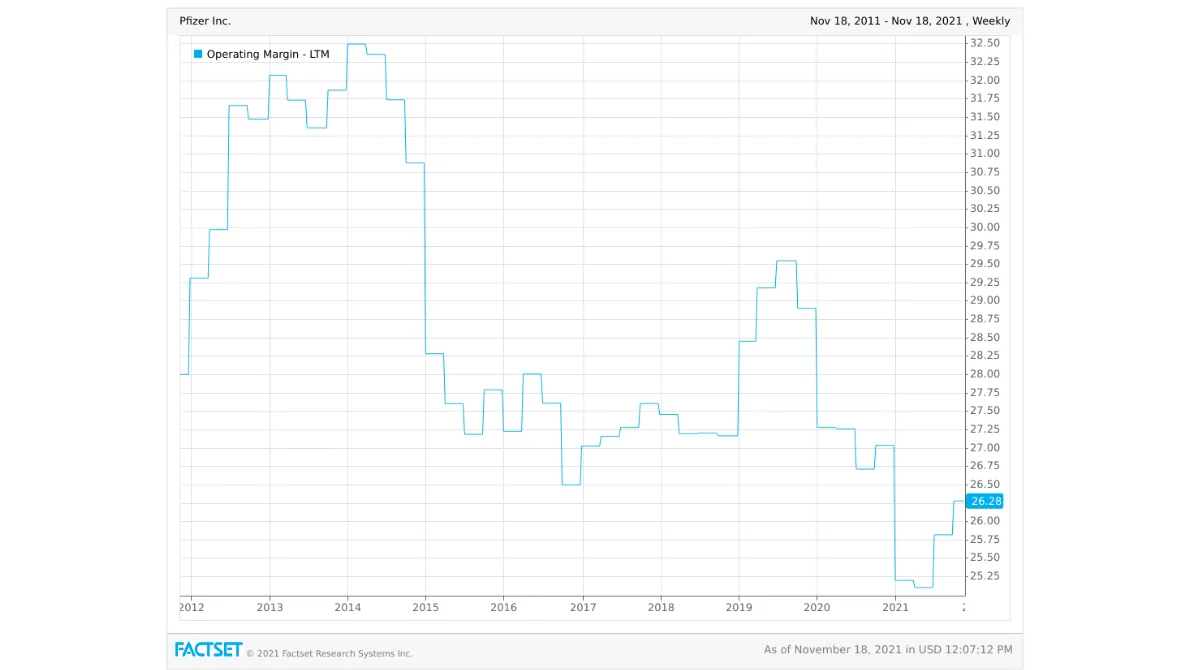Select the highlighted 26.28 value flag
The image size is (1200, 670).
984,501
